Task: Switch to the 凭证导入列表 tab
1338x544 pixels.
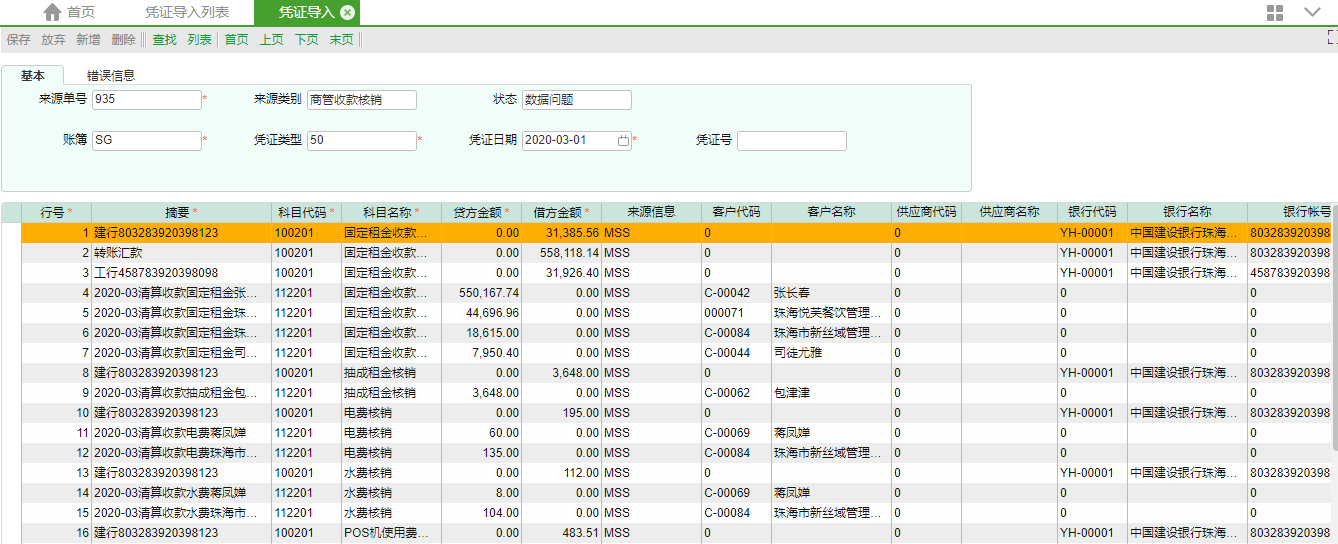Action: [x=187, y=13]
